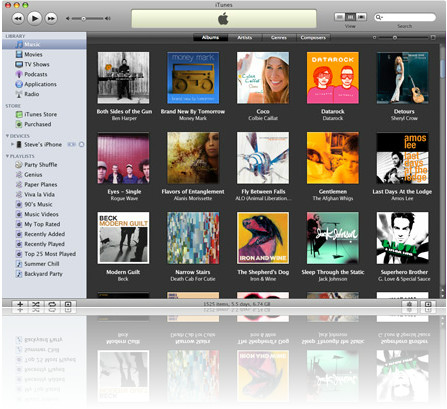The image size is (447, 409).
Task: Select Brand New By Tomorrow album
Action: click(x=193, y=78)
